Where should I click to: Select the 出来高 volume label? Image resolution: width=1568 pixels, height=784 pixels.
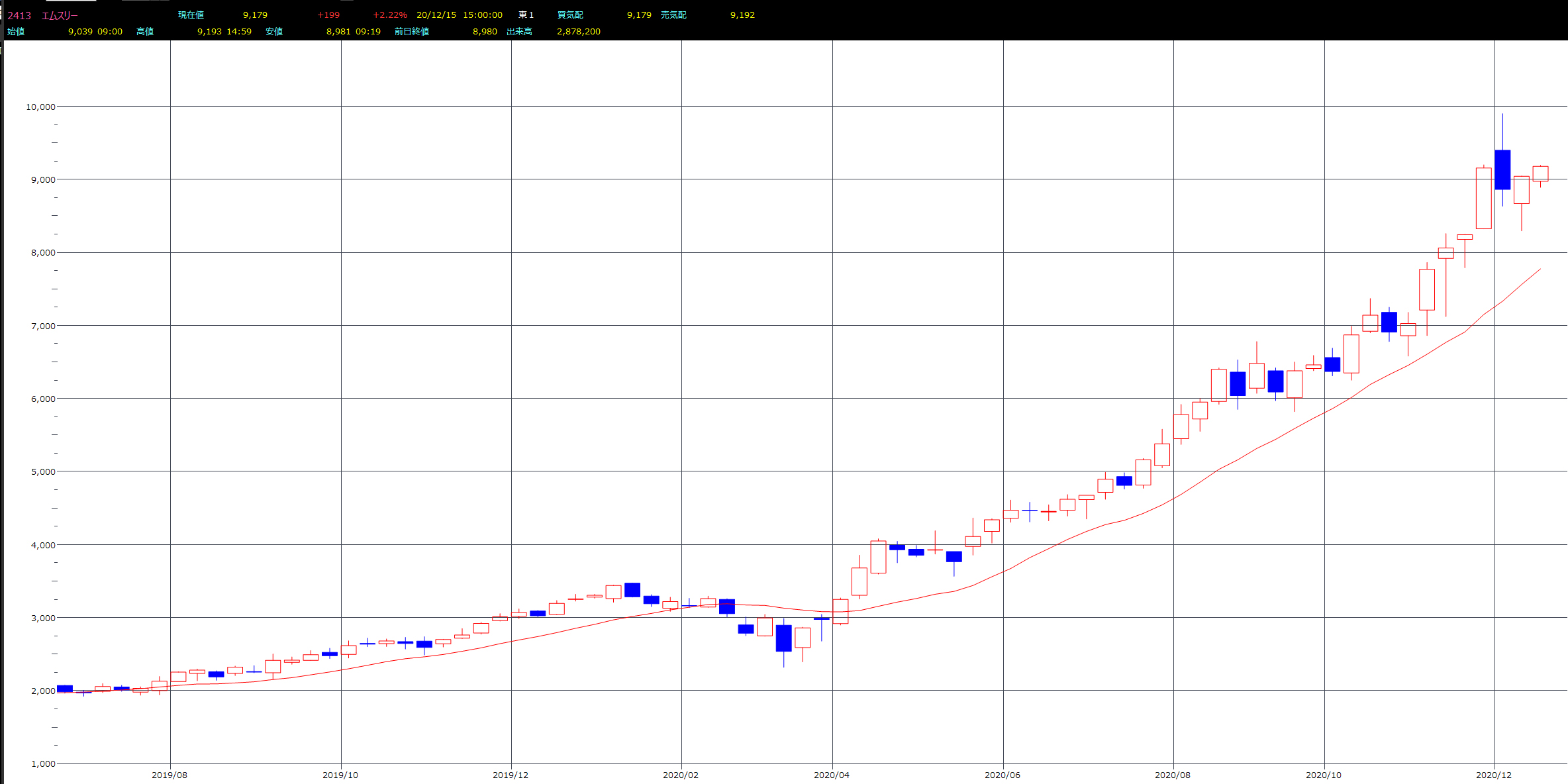click(x=519, y=31)
